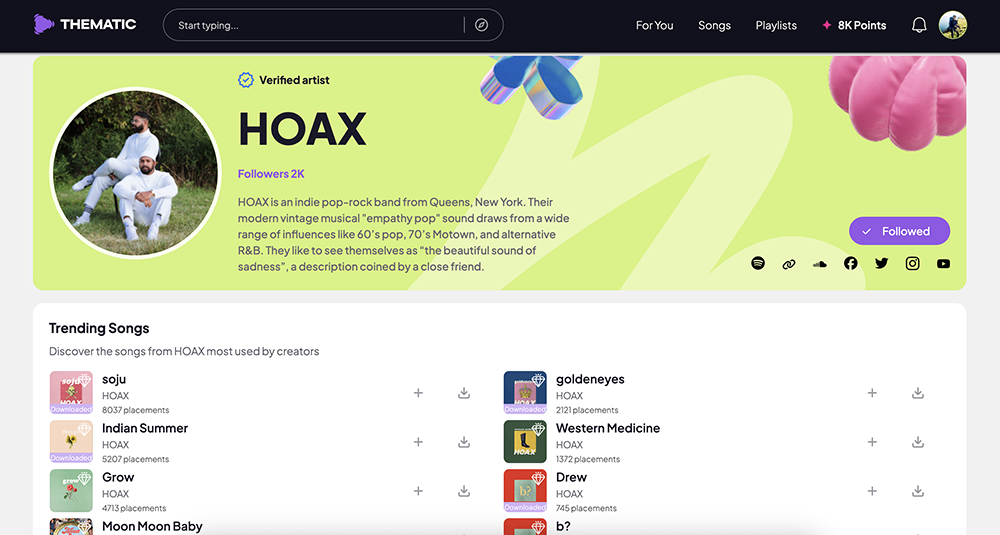Image resolution: width=1000 pixels, height=535 pixels.
Task: Open HOAX's Twitter icon
Action: coord(881,264)
